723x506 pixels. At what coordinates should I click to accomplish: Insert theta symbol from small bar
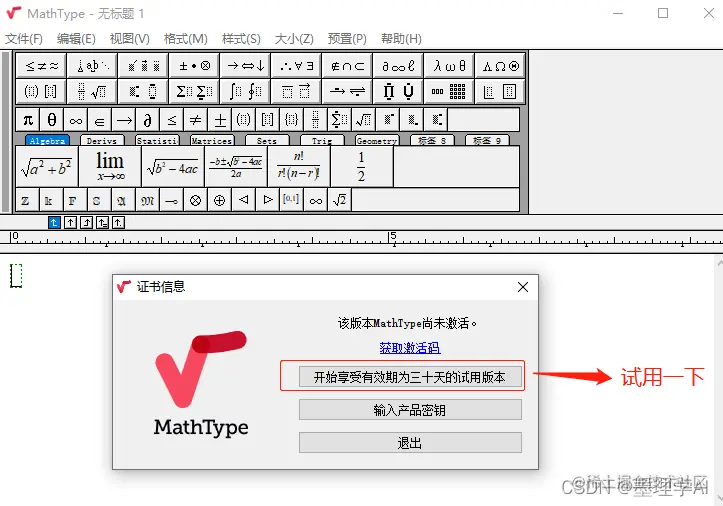(x=52, y=120)
